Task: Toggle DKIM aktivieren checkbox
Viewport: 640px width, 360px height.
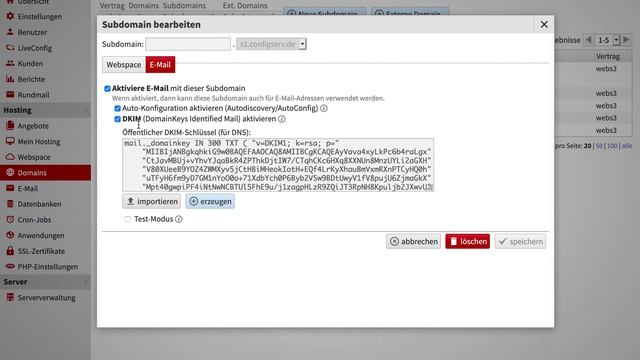Action: tap(118, 119)
